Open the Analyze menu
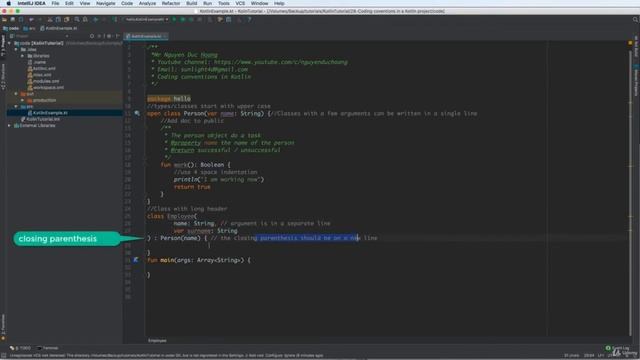This screenshot has width=640, height=360. (147, 3)
